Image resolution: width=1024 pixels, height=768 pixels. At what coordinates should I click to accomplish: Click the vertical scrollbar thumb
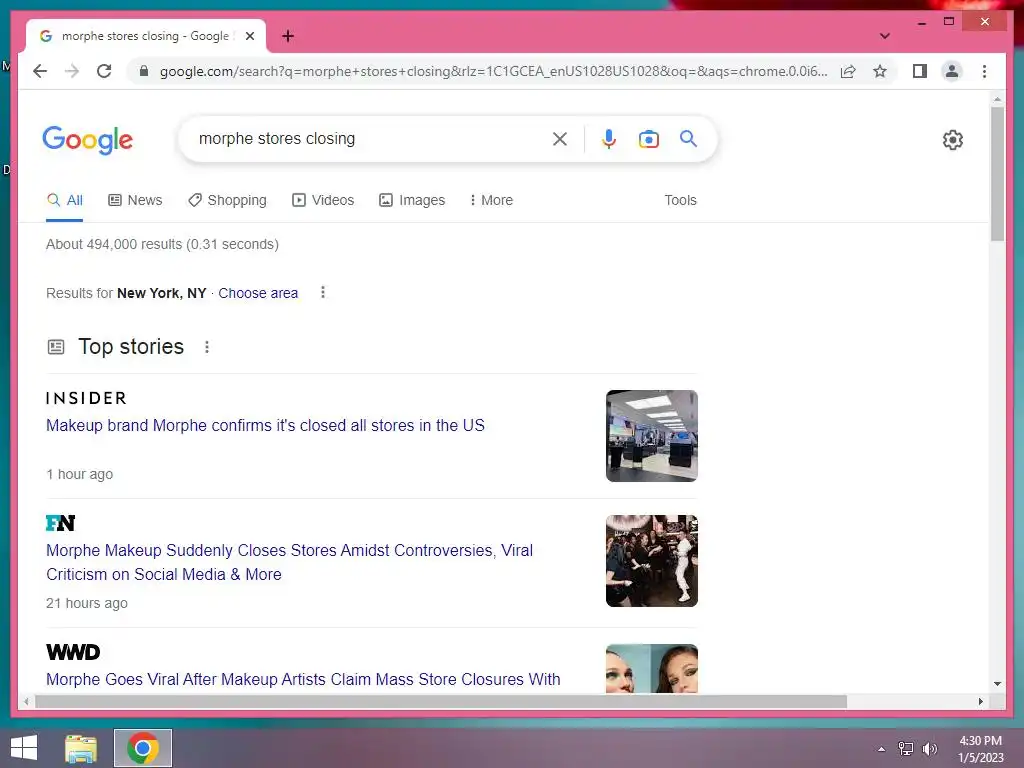point(997,174)
